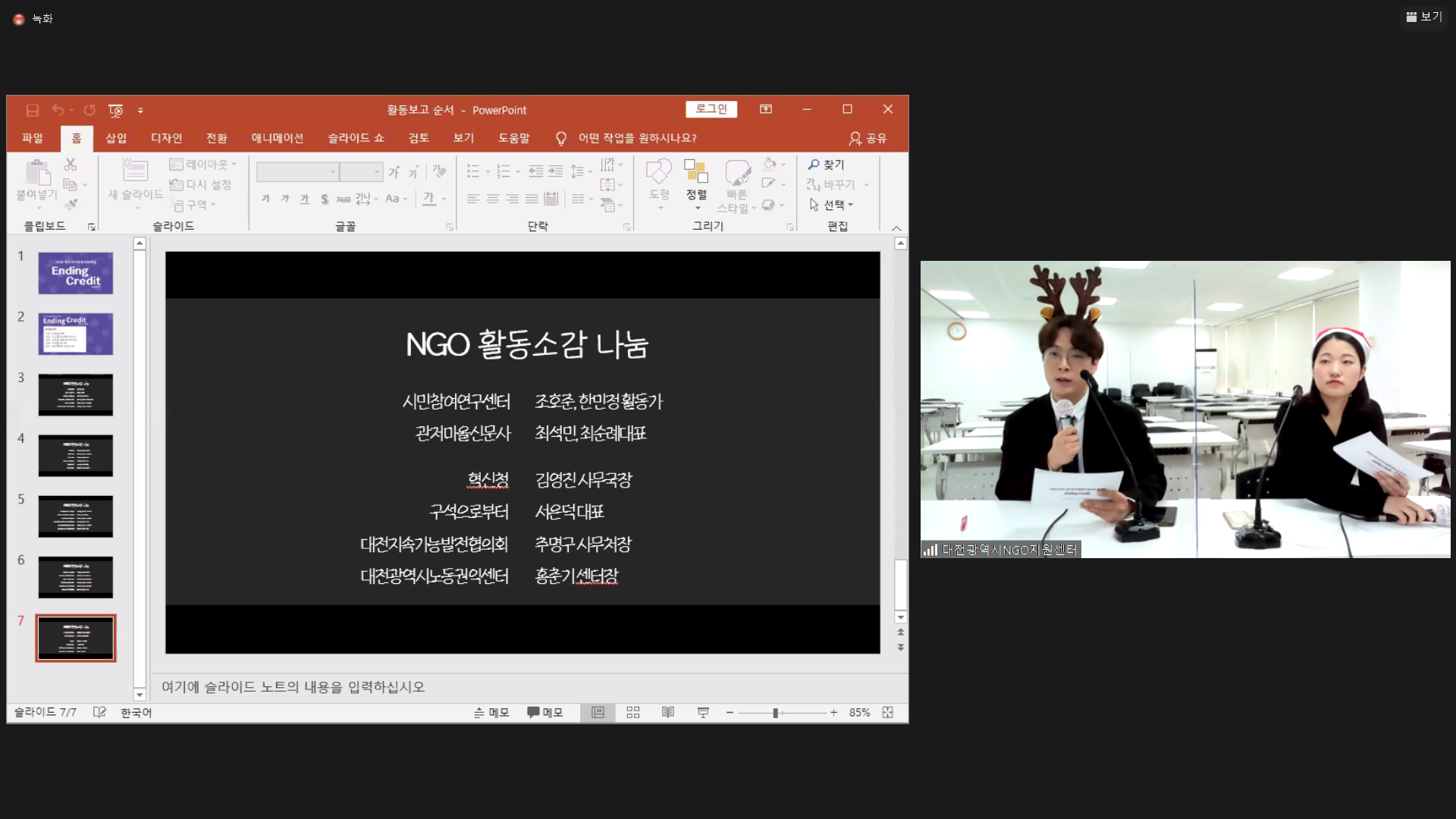1456x819 pixels.
Task: Click the 공유 share button
Action: (868, 138)
